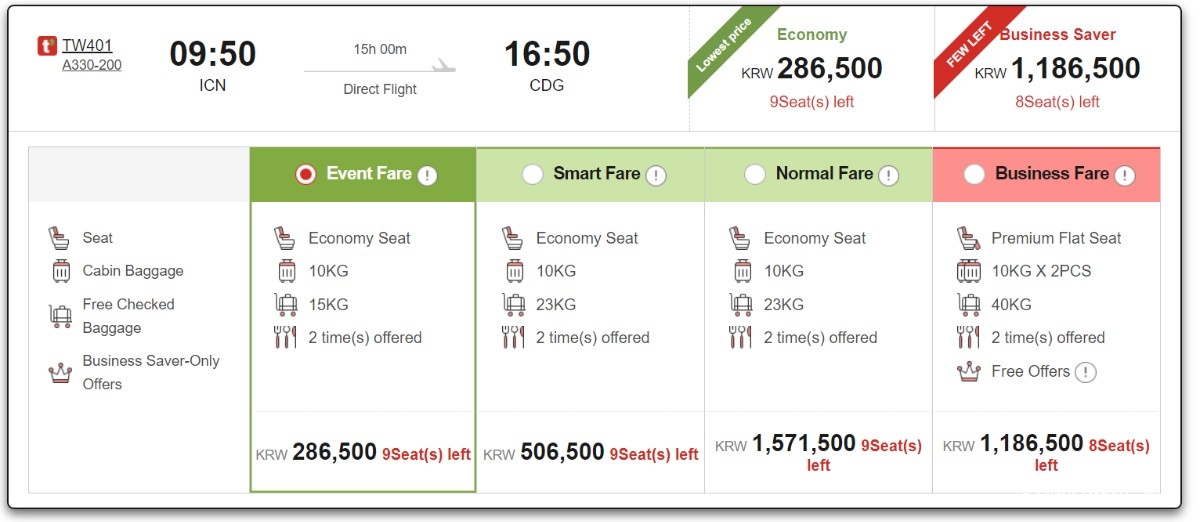
Task: Show info for Business Fare
Action: 1125,175
